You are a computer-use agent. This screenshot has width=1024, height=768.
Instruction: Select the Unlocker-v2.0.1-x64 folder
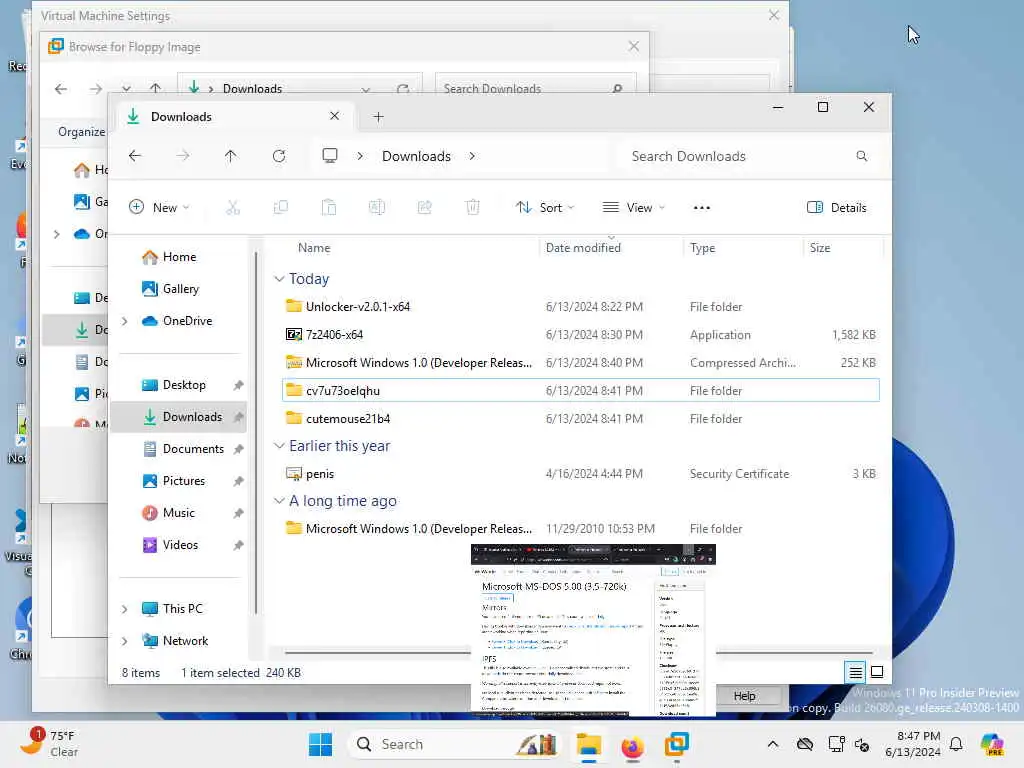581,306
